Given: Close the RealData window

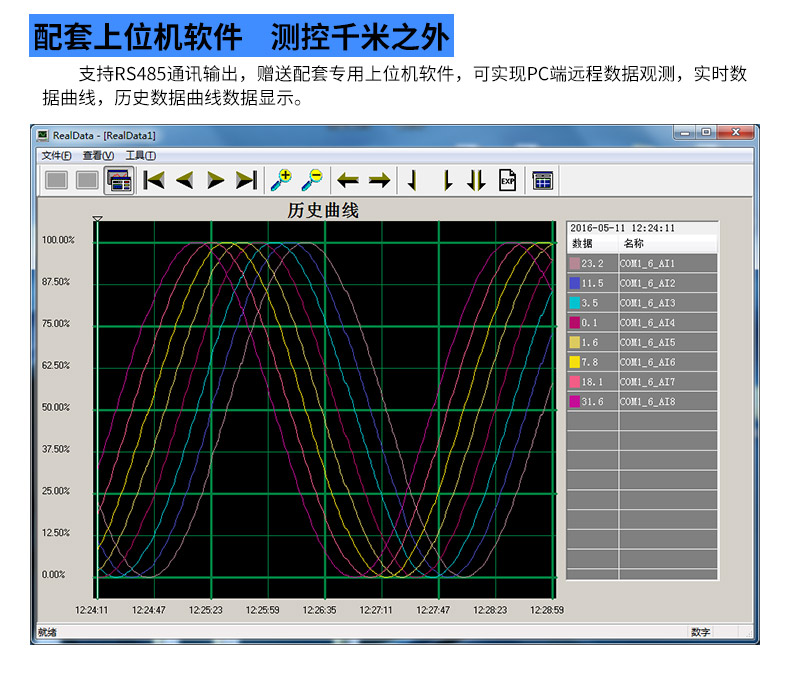Looking at the screenshot, I should coord(736,132).
